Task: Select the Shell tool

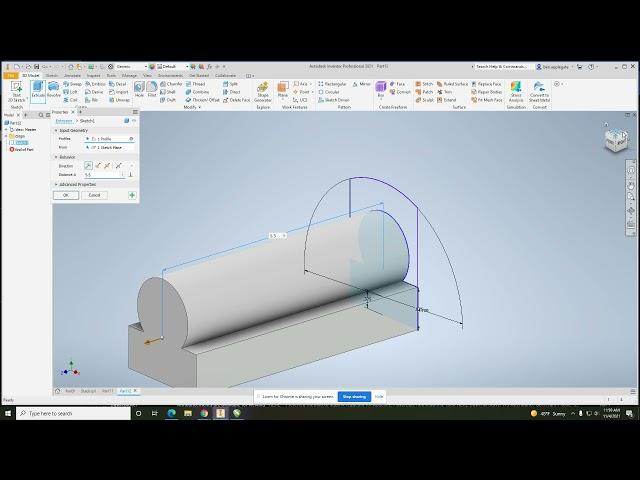Action: (168, 92)
